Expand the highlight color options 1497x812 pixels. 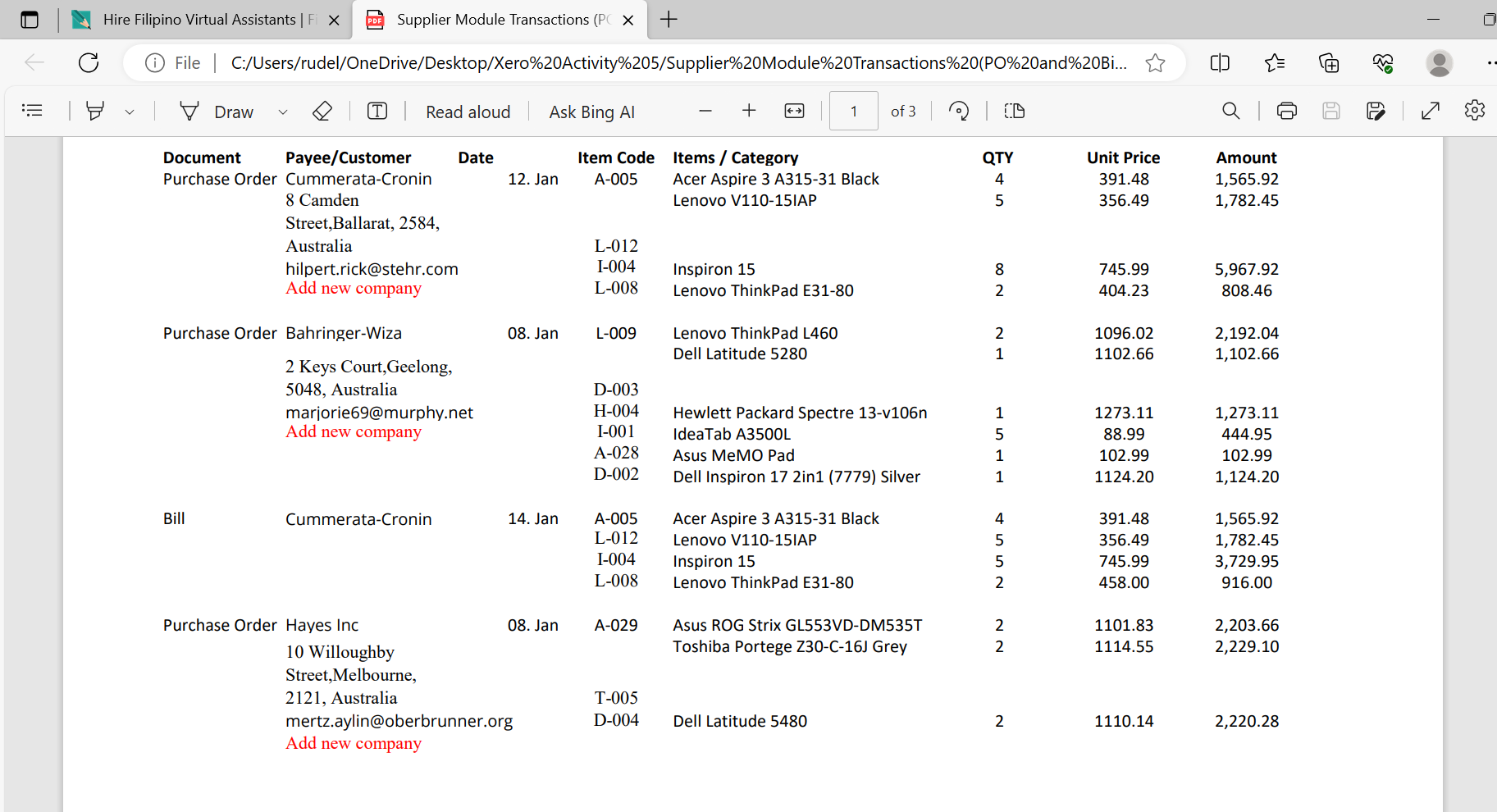click(x=130, y=112)
